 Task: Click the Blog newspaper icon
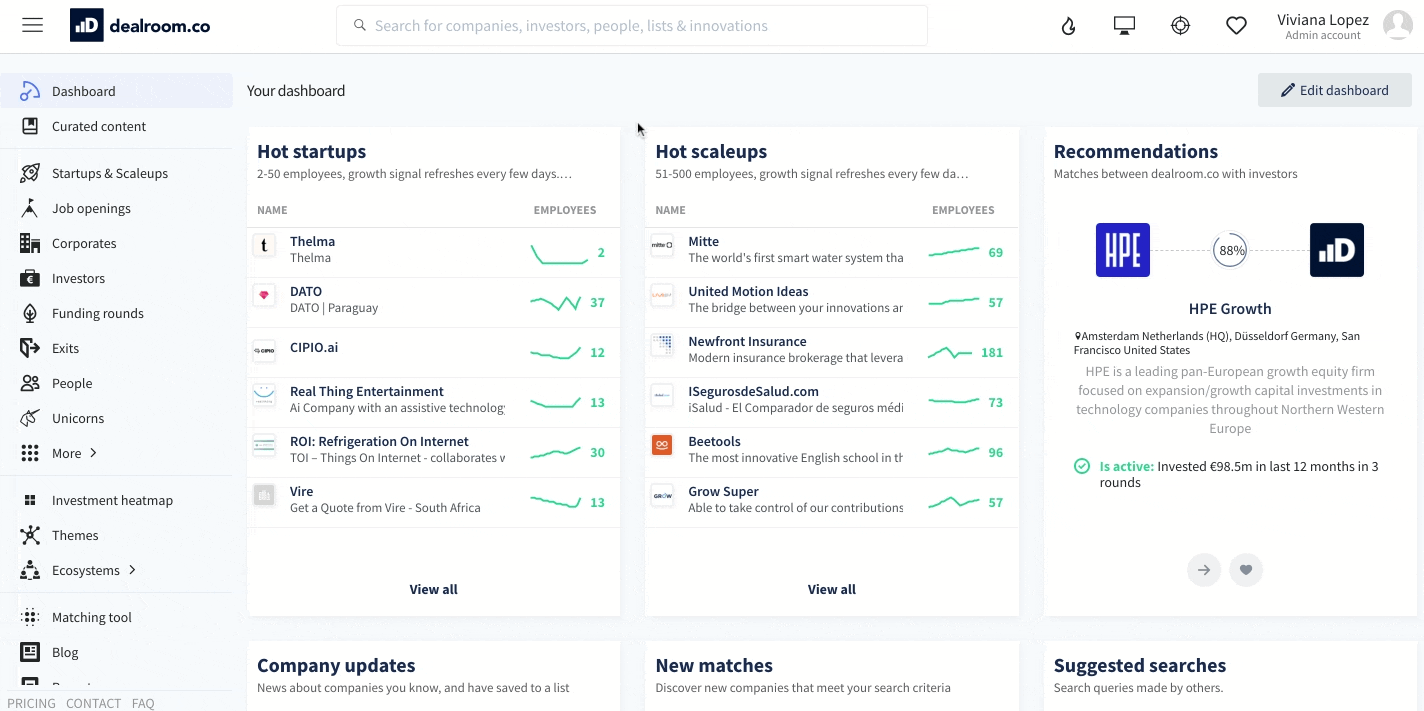point(30,652)
